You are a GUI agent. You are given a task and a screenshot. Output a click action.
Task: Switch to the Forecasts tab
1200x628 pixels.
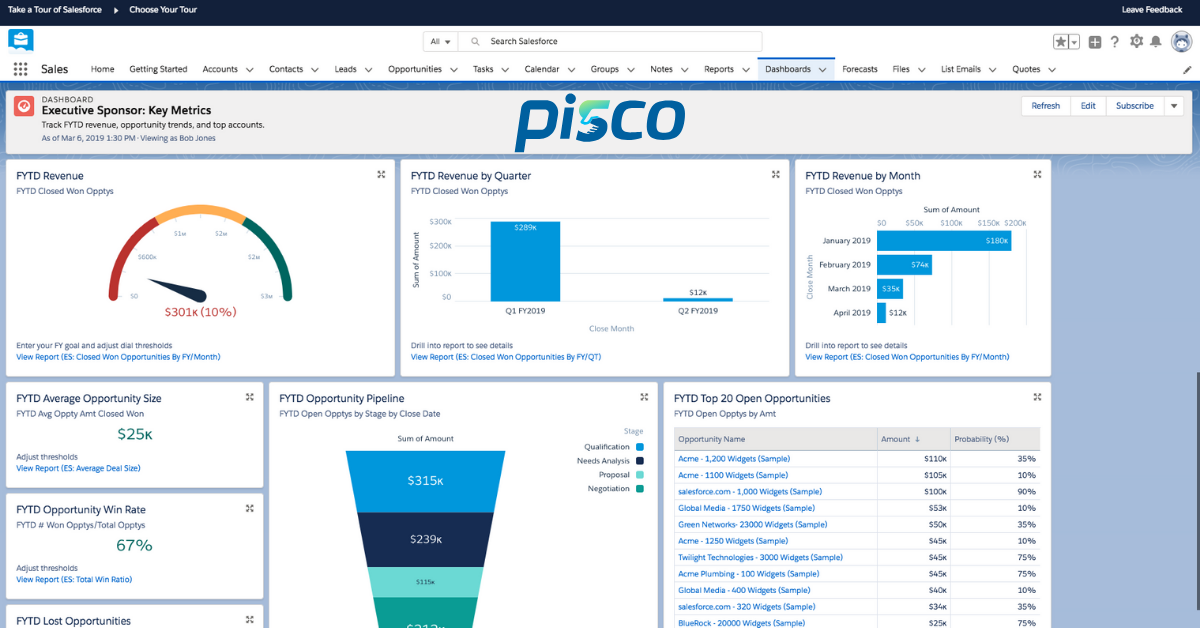click(860, 70)
